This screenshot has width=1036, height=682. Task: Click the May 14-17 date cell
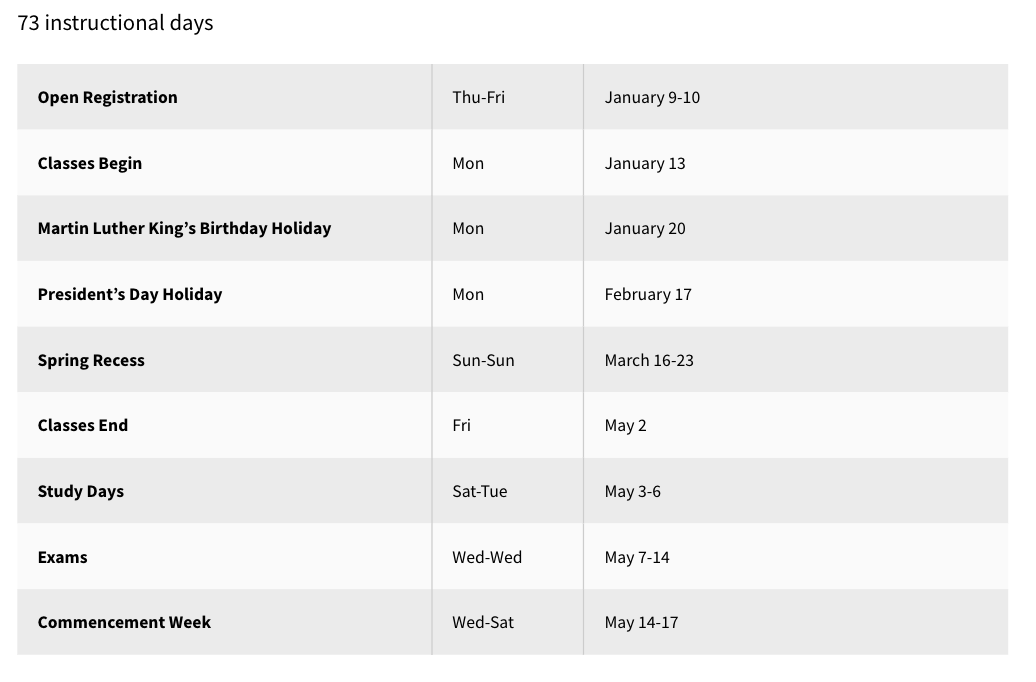[x=641, y=622]
